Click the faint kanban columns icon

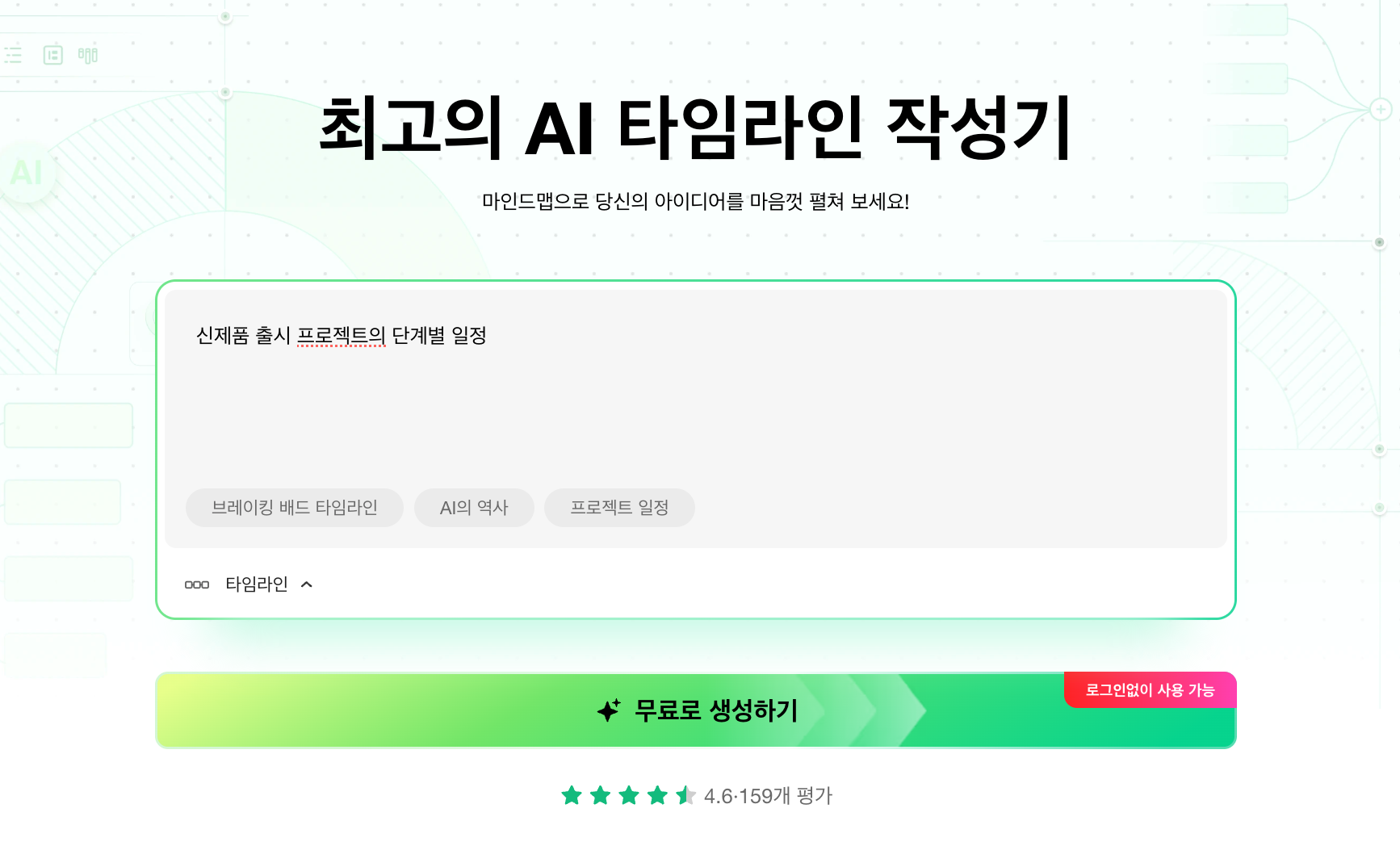click(x=88, y=55)
